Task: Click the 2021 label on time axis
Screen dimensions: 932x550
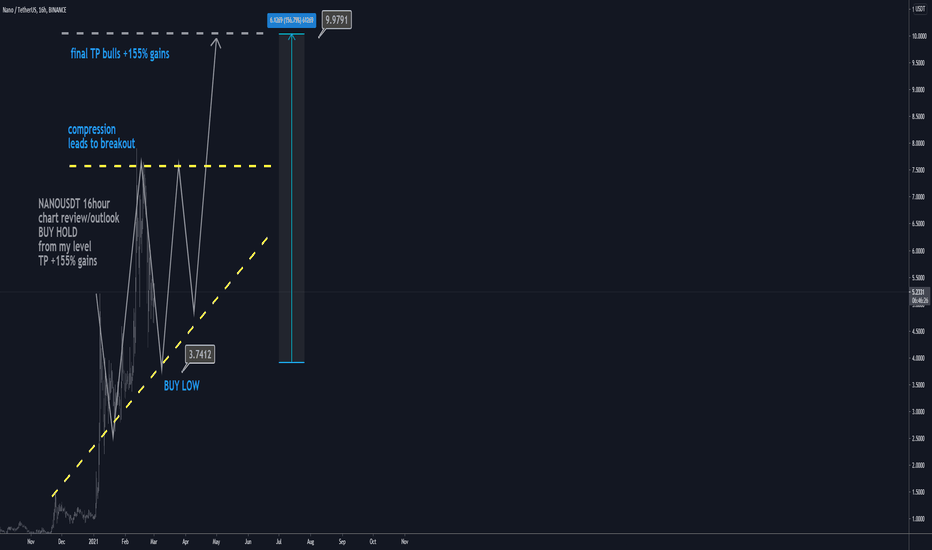Action: pos(93,542)
